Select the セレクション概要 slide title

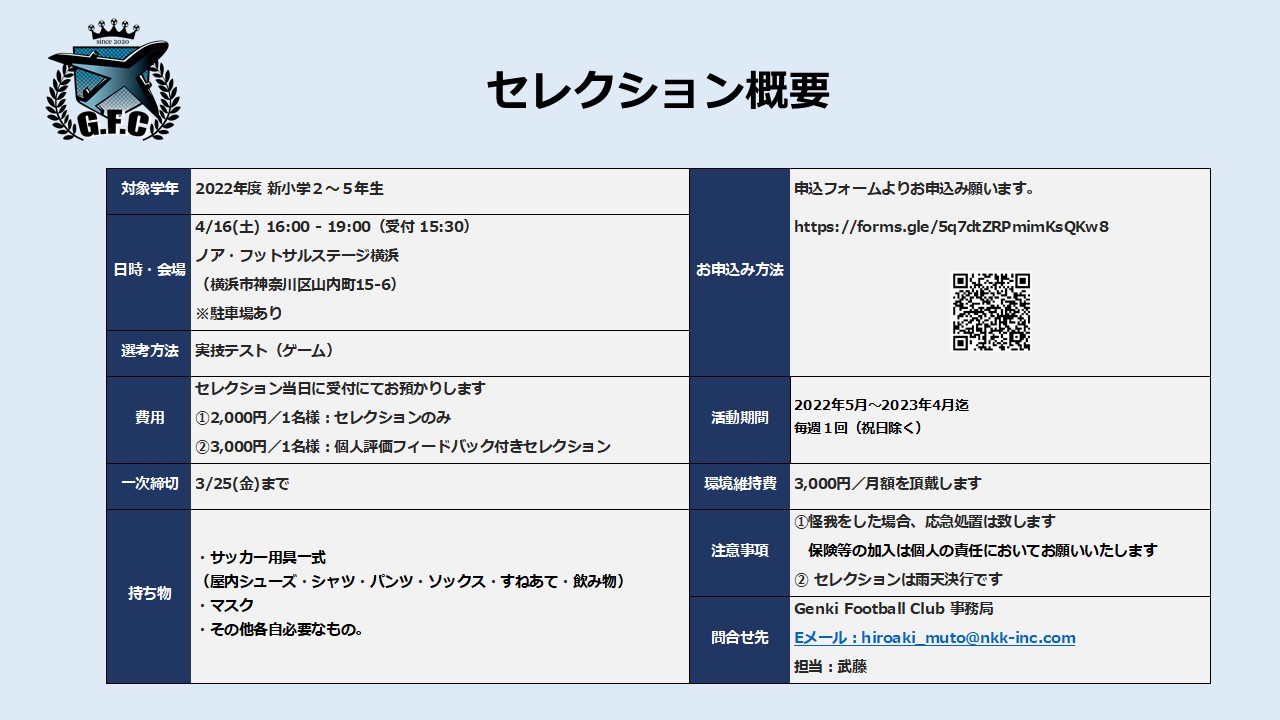coord(658,91)
